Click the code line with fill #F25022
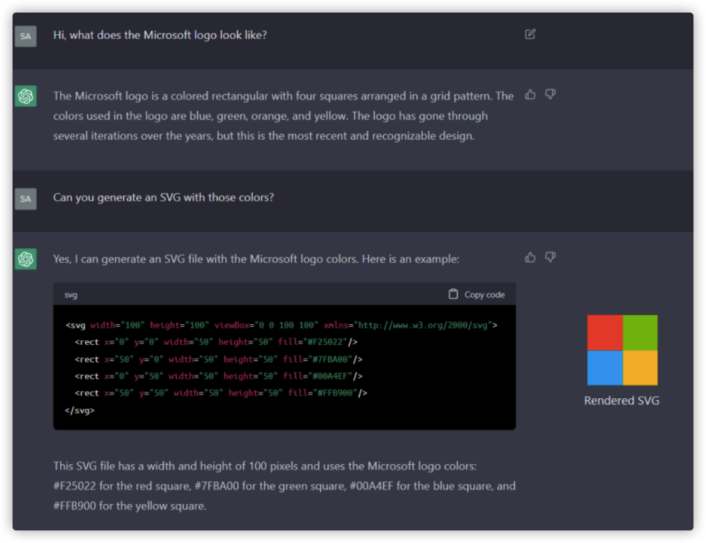The width and height of the screenshot is (706, 543). pos(216,342)
